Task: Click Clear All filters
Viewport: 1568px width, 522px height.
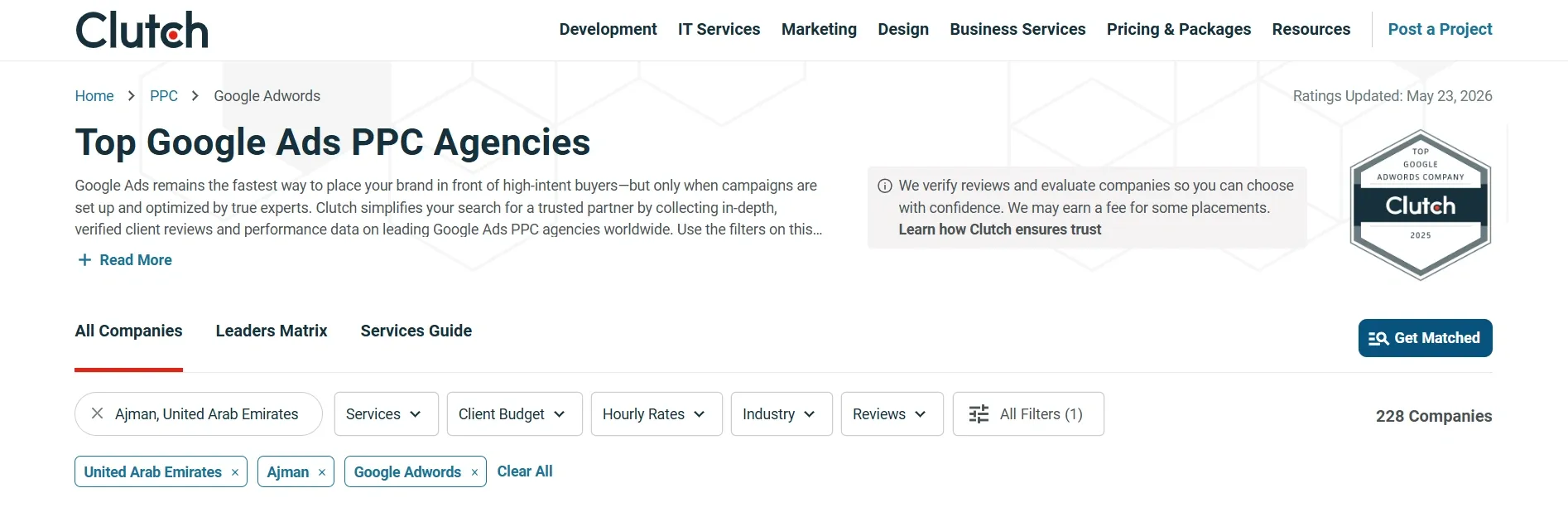Action: [x=525, y=471]
